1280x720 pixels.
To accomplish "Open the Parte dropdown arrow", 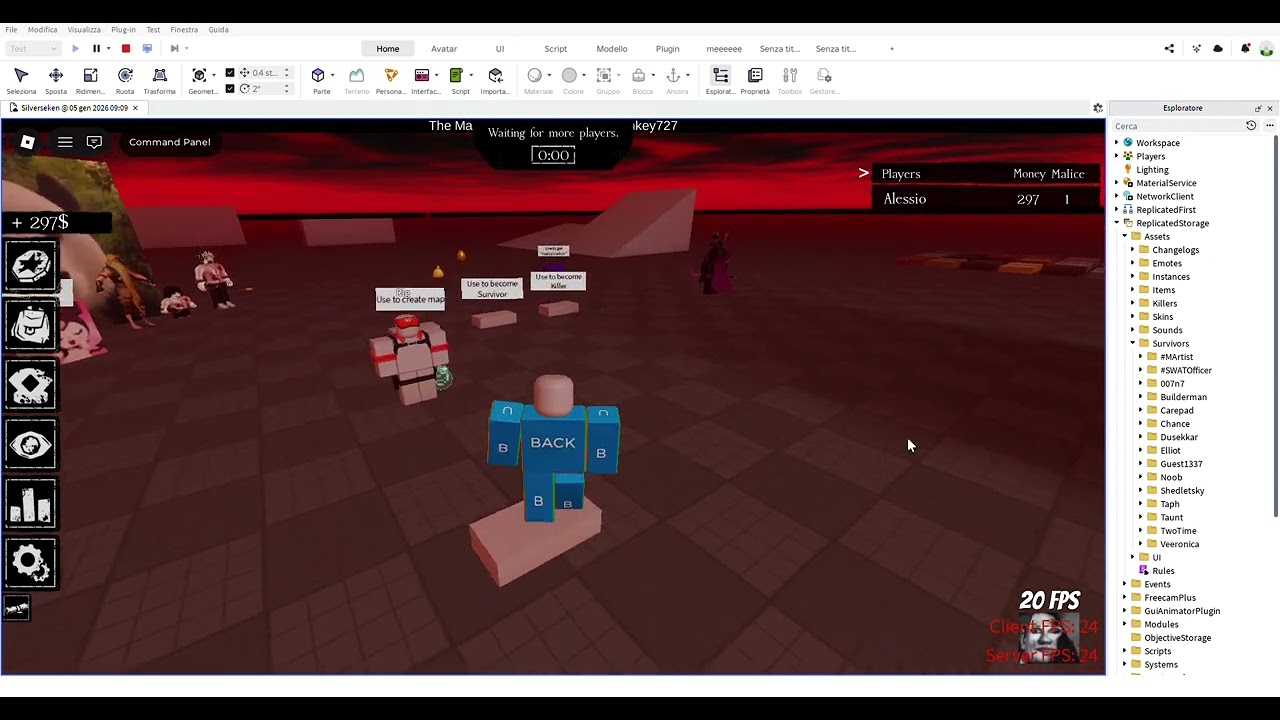I will (x=332, y=76).
